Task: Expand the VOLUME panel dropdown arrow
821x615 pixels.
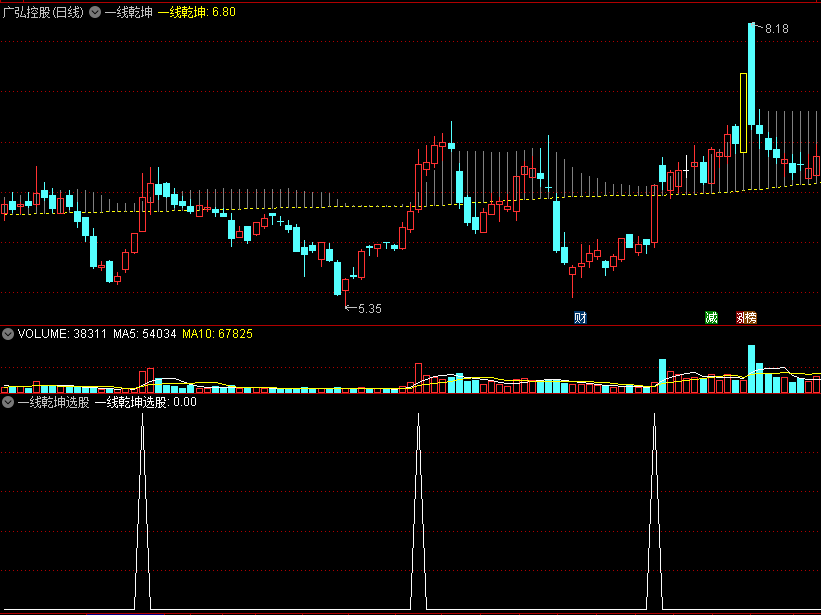Action: (x=8, y=334)
